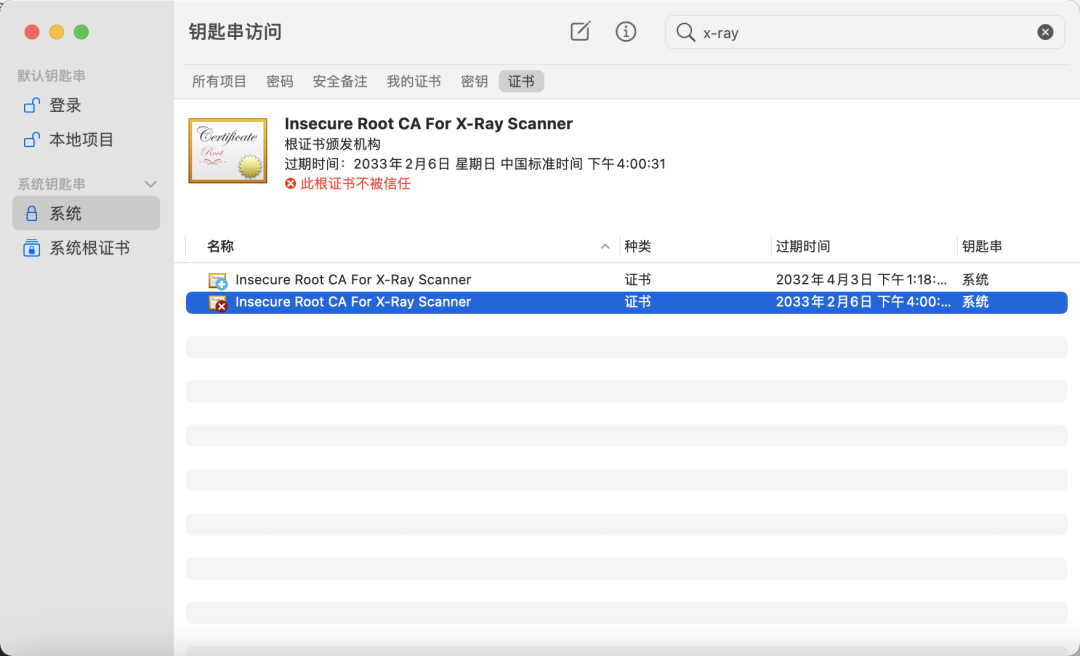Click the certificate thumbnail image in the preview
Viewport: 1080px width, 656px height.
pos(227,151)
